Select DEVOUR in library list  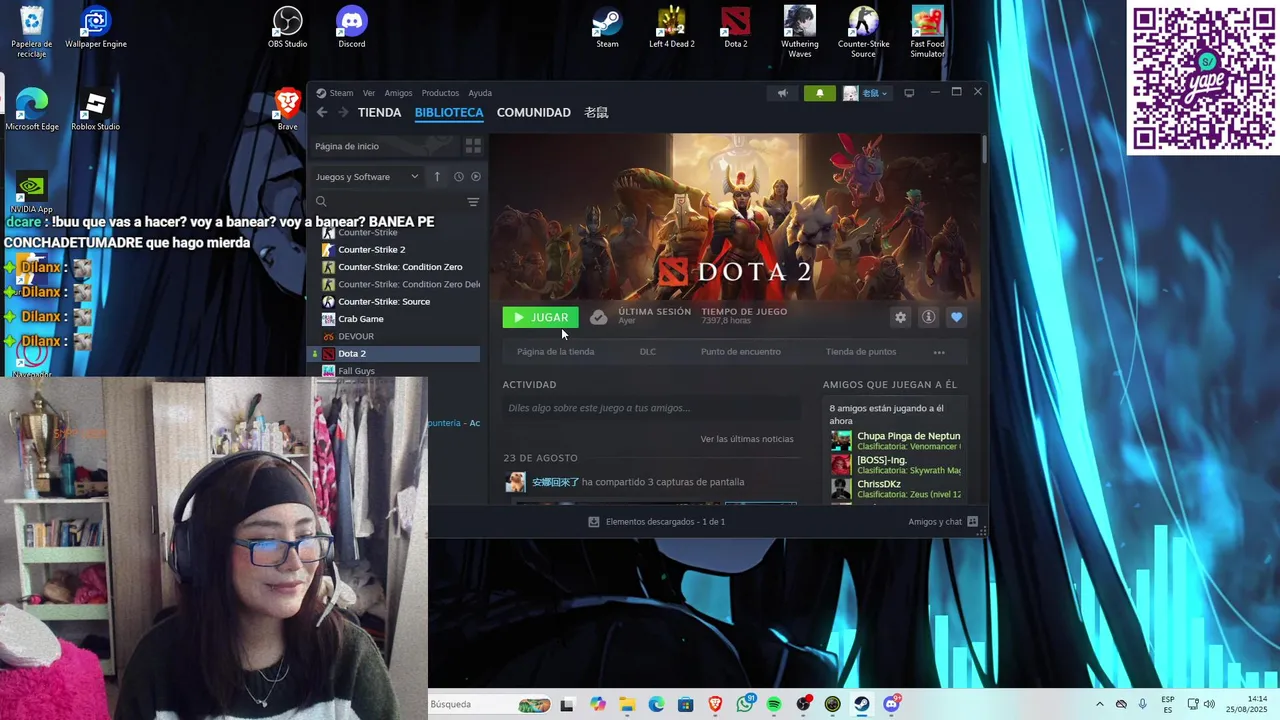point(356,336)
